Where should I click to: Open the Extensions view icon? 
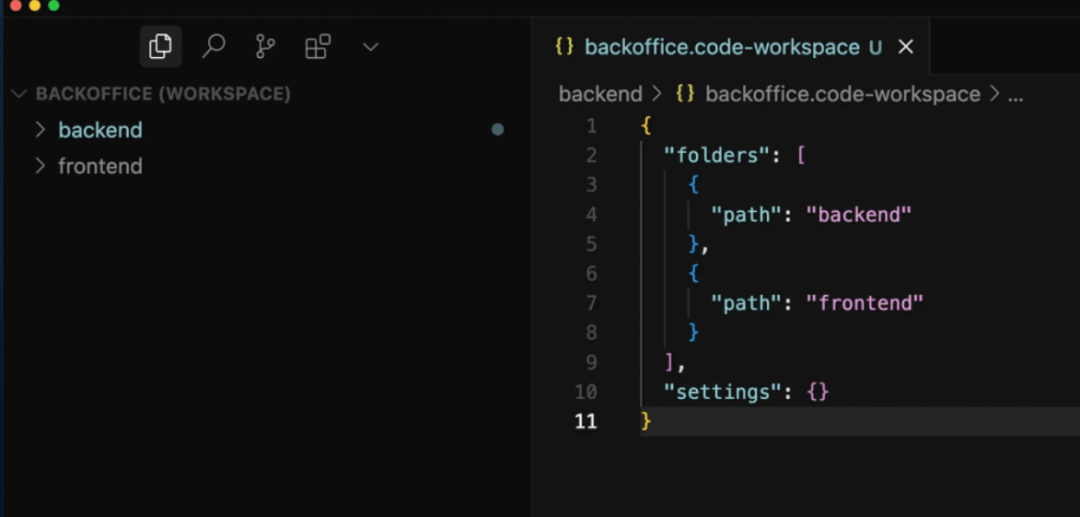click(x=318, y=46)
